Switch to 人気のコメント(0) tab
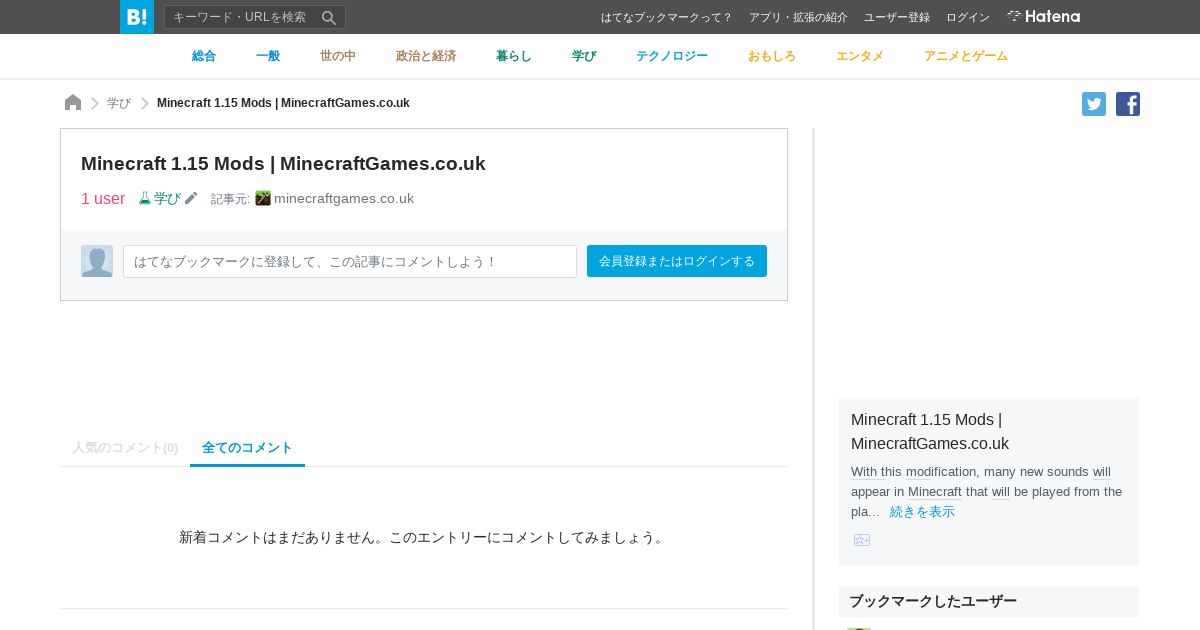Image resolution: width=1200 pixels, height=630 pixels. 125,448
